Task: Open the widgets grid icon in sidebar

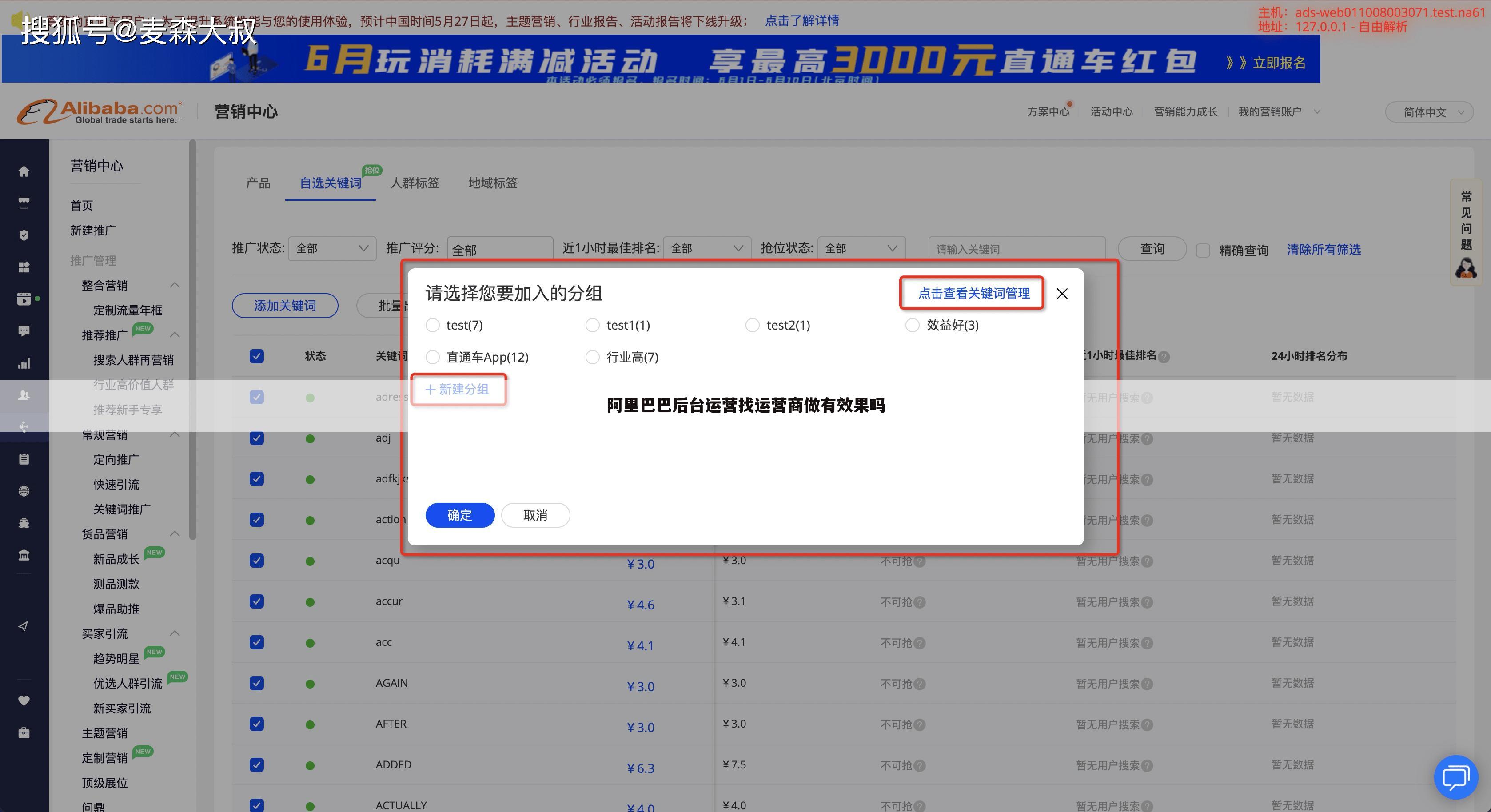Action: coord(24,267)
